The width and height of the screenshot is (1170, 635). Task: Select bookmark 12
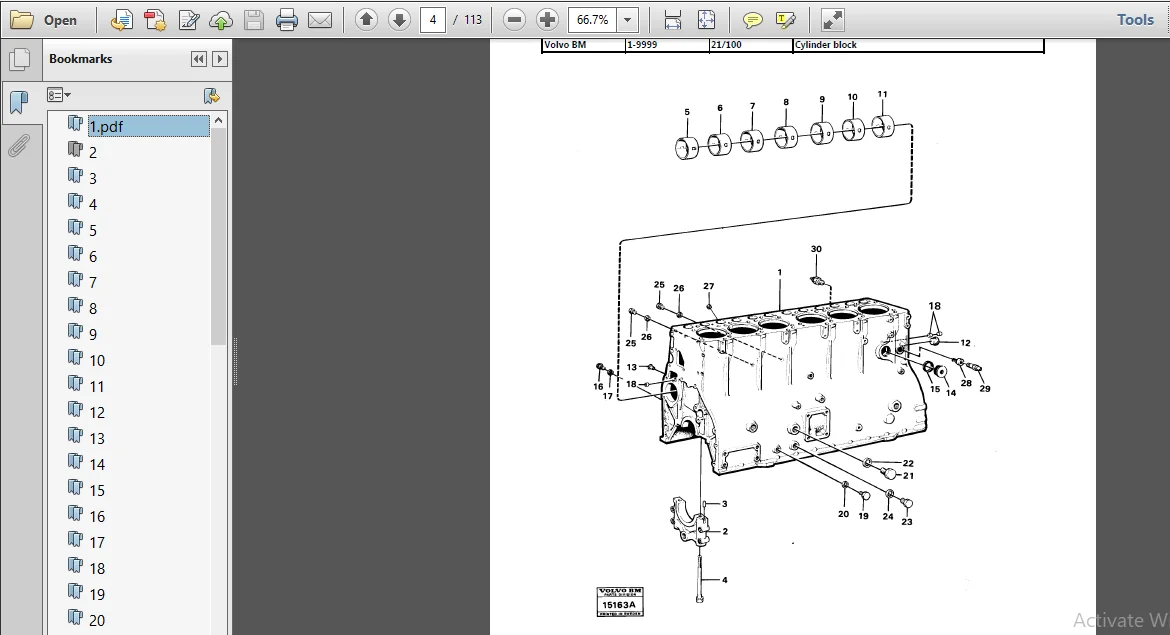(x=97, y=413)
